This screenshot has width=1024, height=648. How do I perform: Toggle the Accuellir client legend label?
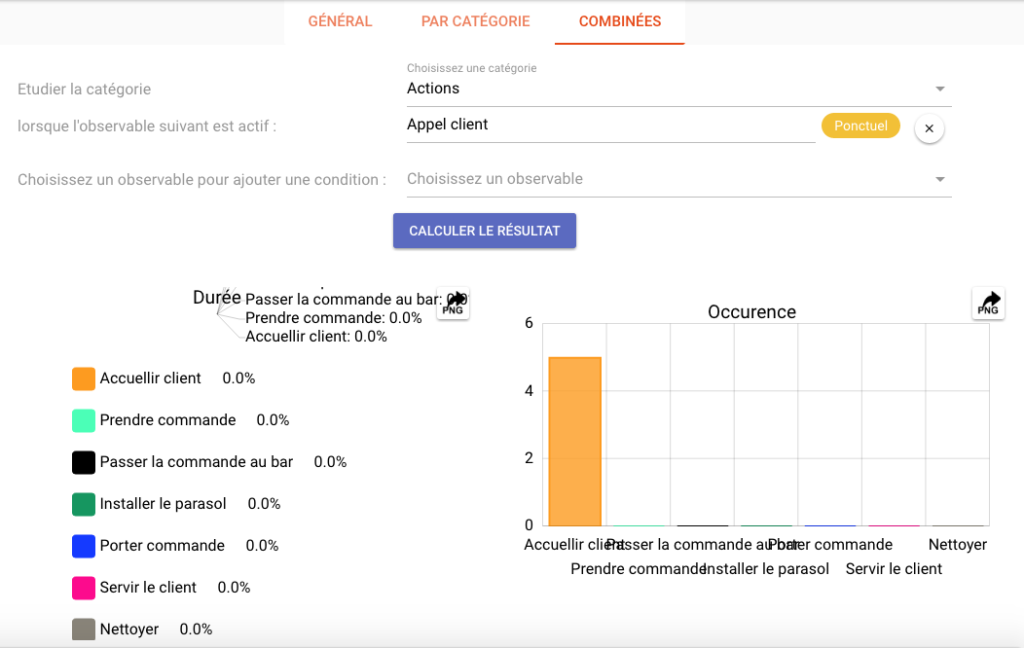[x=149, y=378]
